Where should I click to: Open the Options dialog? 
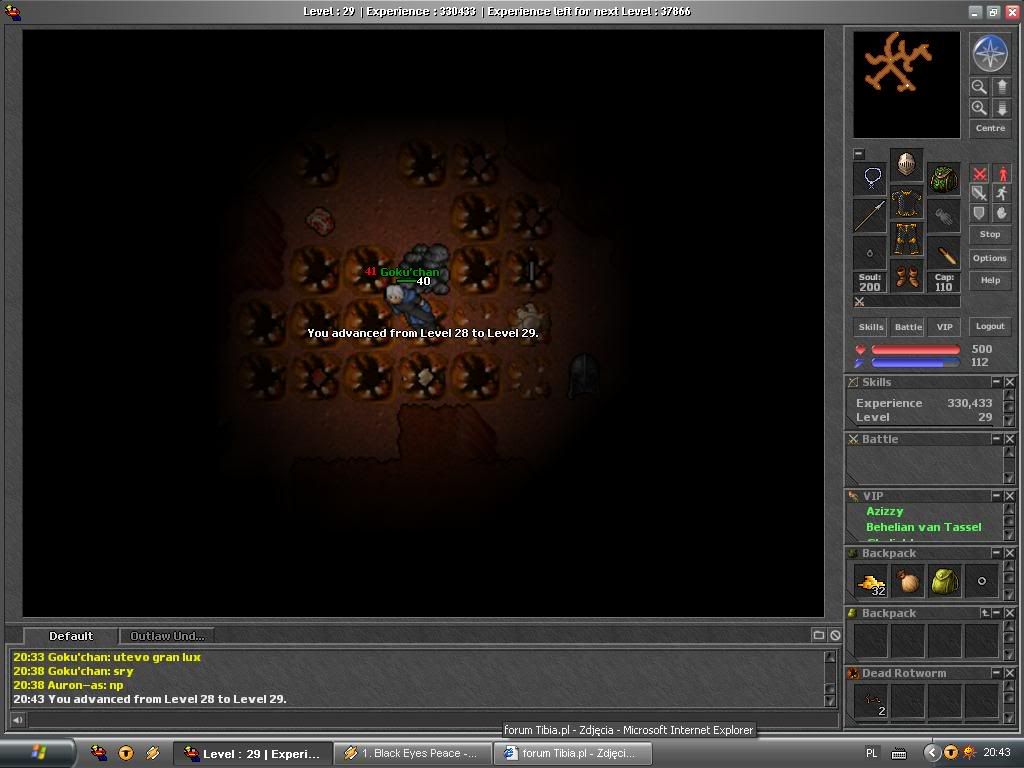point(989,258)
